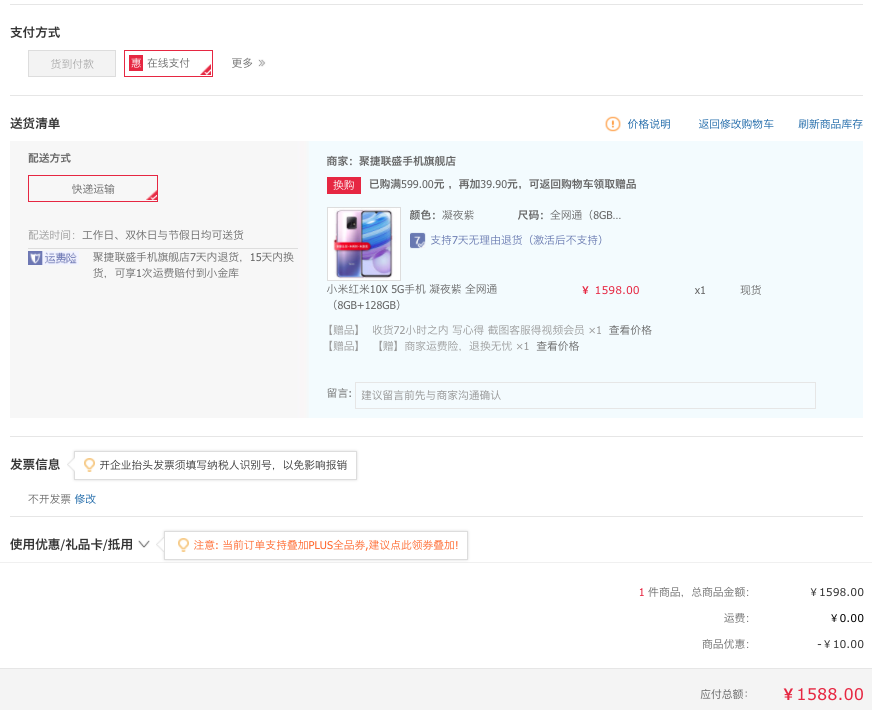Click 修改 next to 不开发票
The height and width of the screenshot is (710, 872).
pos(85,499)
